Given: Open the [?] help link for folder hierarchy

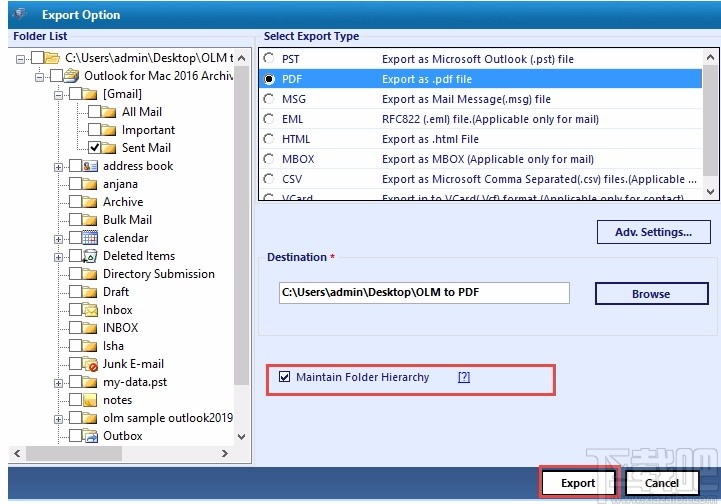Looking at the screenshot, I should coord(464,377).
